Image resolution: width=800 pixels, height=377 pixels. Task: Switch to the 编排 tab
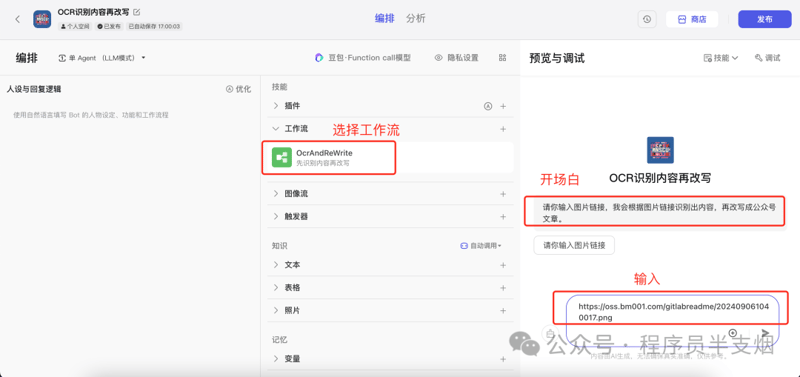tap(385, 19)
